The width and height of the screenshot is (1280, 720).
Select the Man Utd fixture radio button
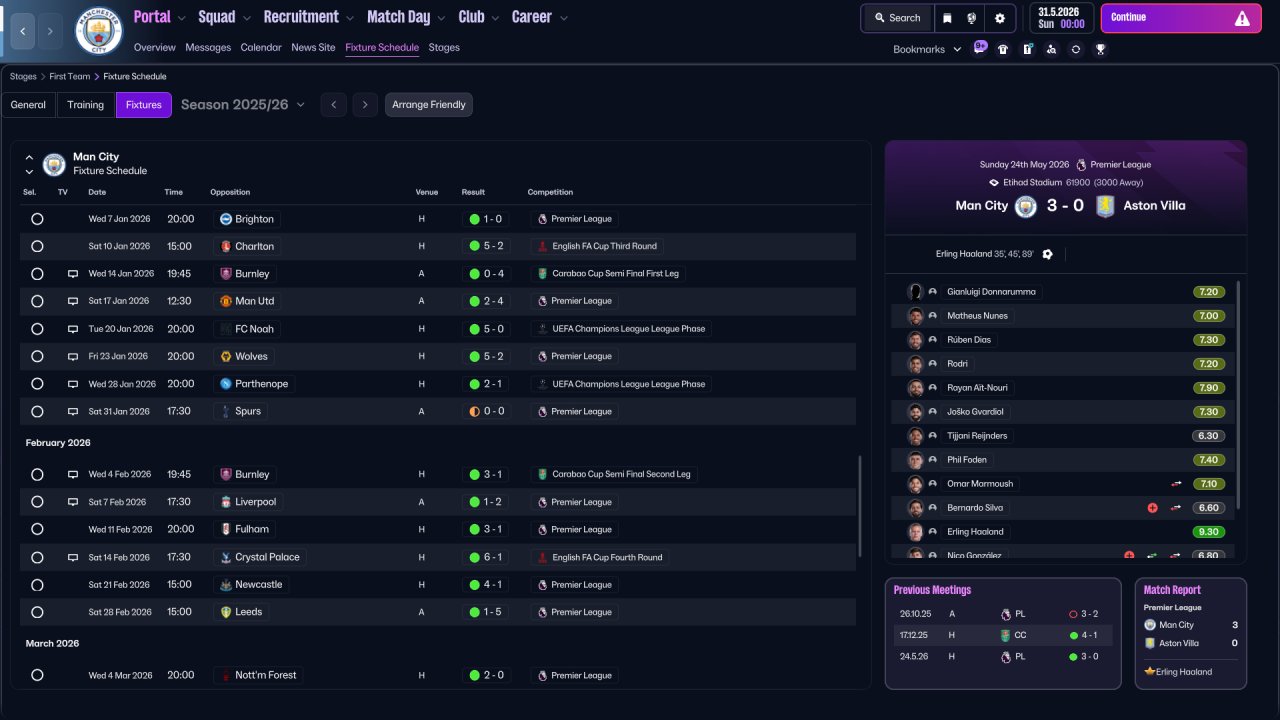click(x=37, y=301)
